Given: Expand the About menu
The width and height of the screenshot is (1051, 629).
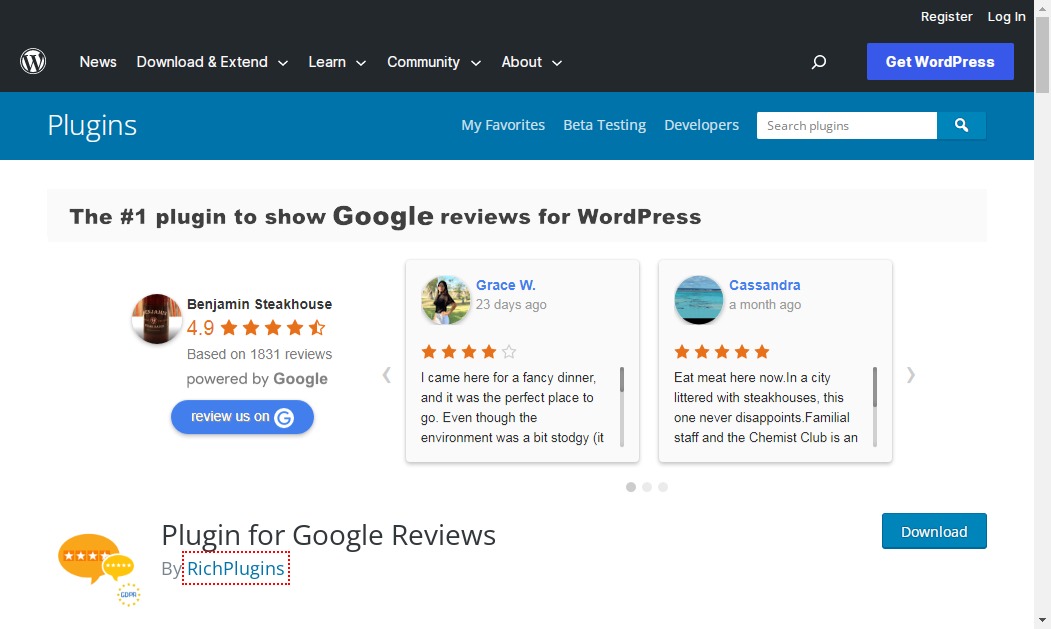Looking at the screenshot, I should click(532, 62).
